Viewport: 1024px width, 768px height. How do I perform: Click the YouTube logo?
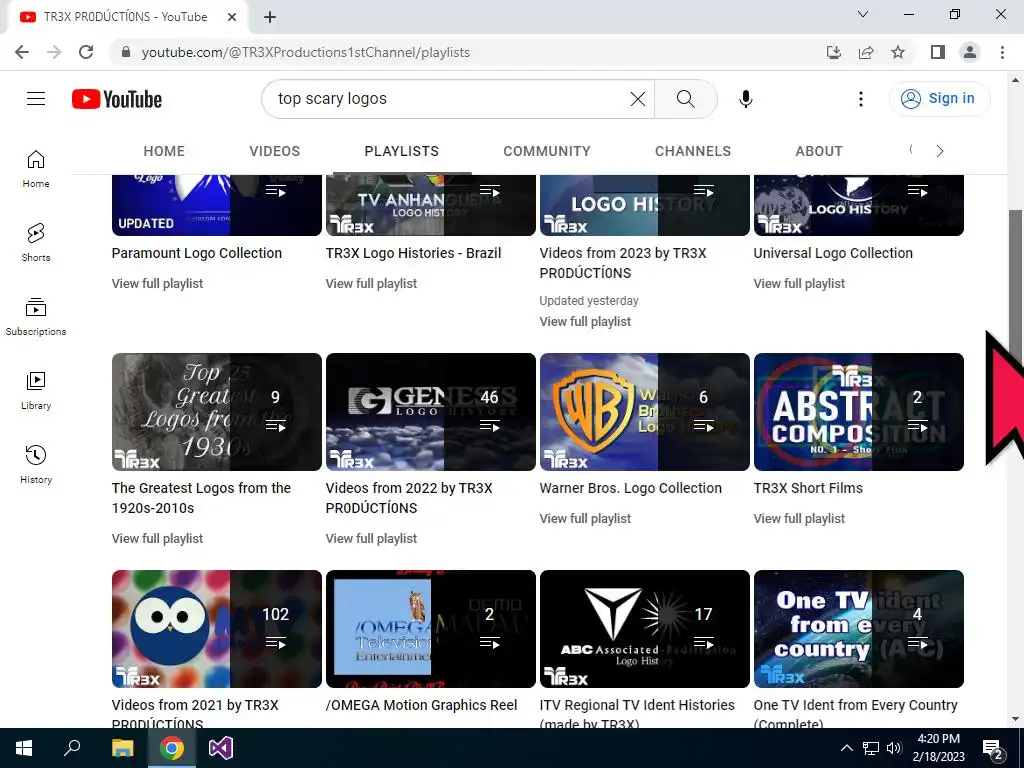(x=117, y=99)
